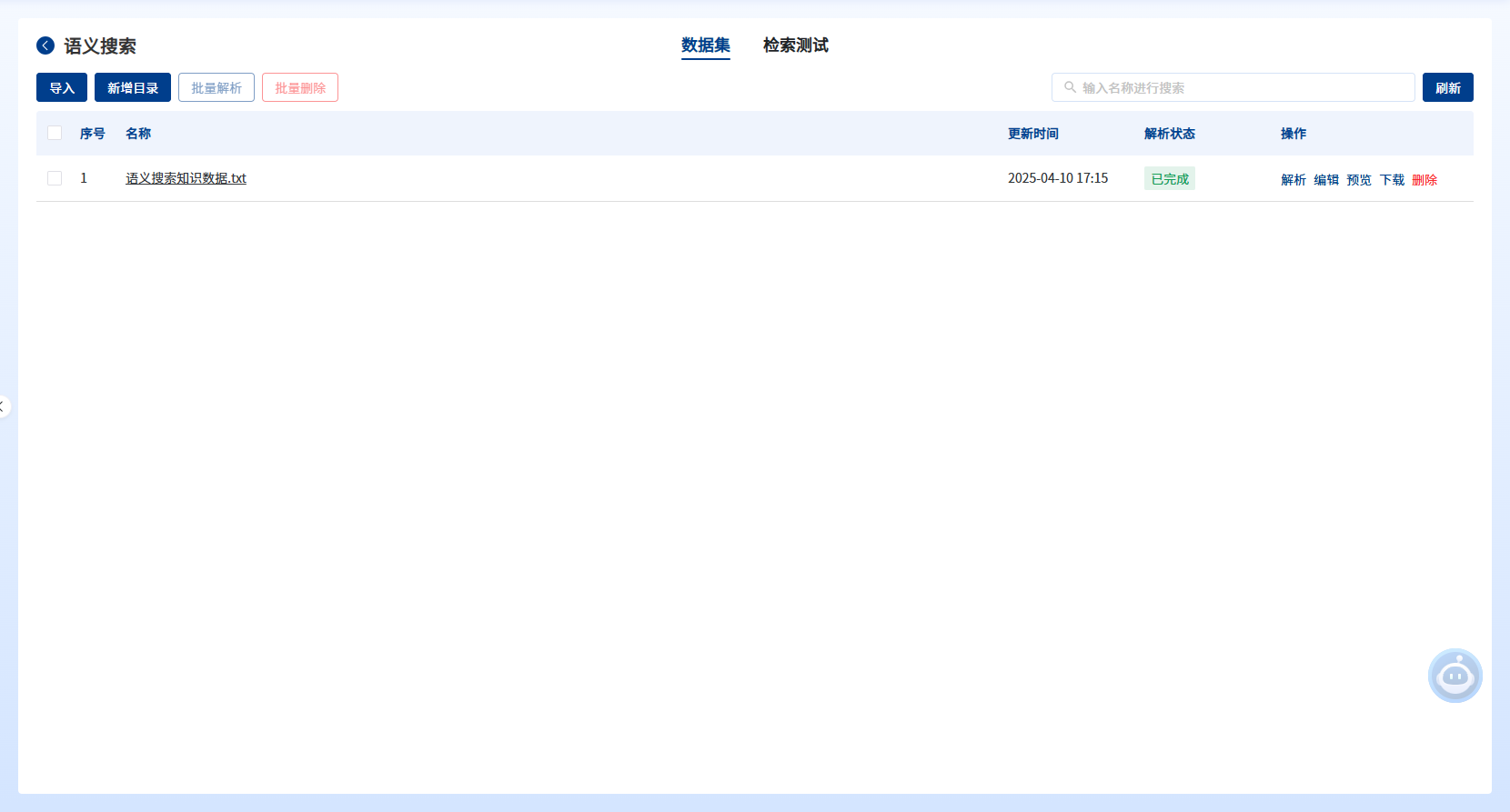The height and width of the screenshot is (812, 1510).
Task: Click the 批量删除 button
Action: (300, 87)
